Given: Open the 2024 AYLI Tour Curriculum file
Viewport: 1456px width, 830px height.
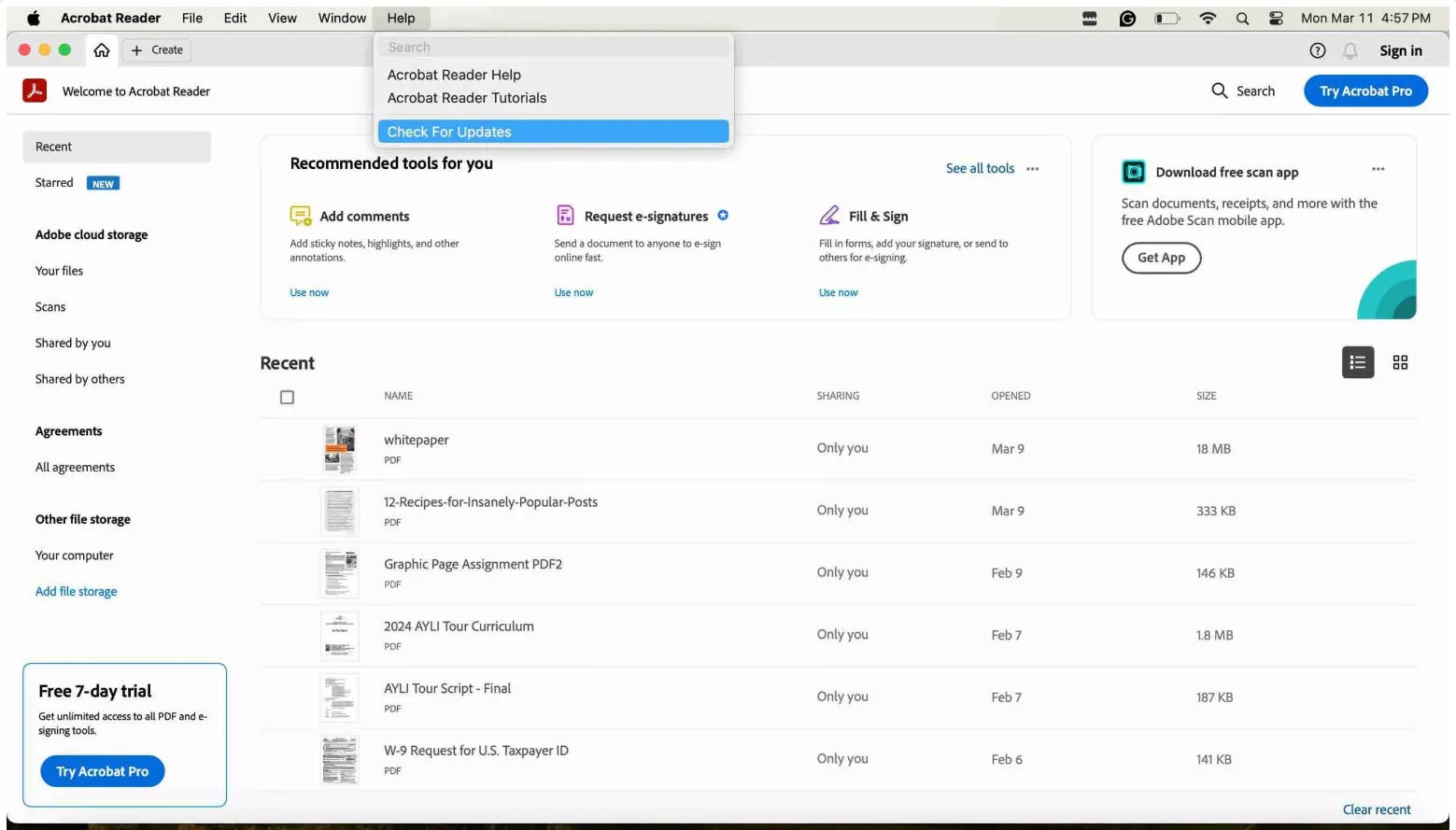Looking at the screenshot, I should [459, 626].
